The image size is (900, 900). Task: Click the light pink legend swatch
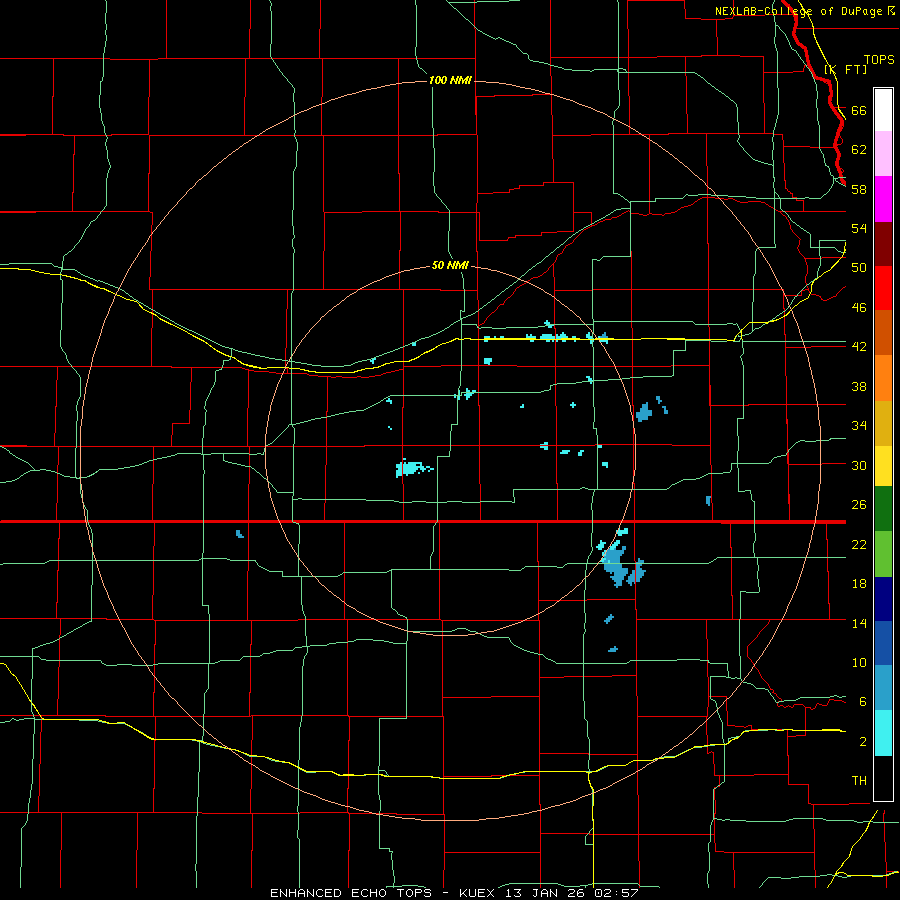click(x=883, y=154)
